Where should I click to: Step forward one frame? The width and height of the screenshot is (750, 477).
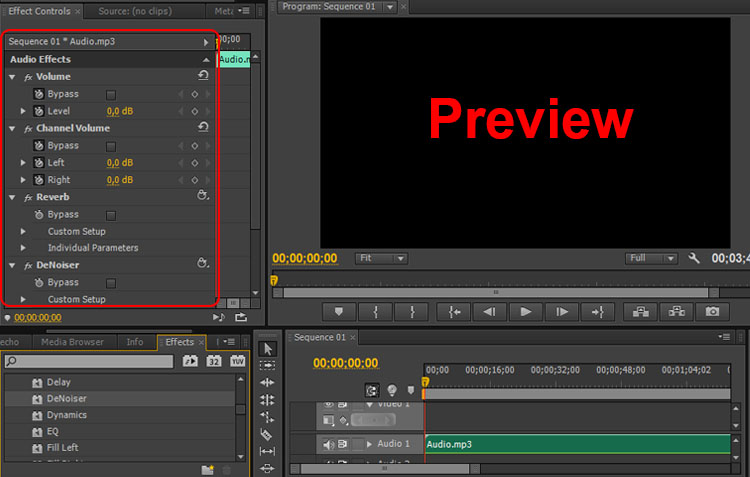tap(562, 312)
